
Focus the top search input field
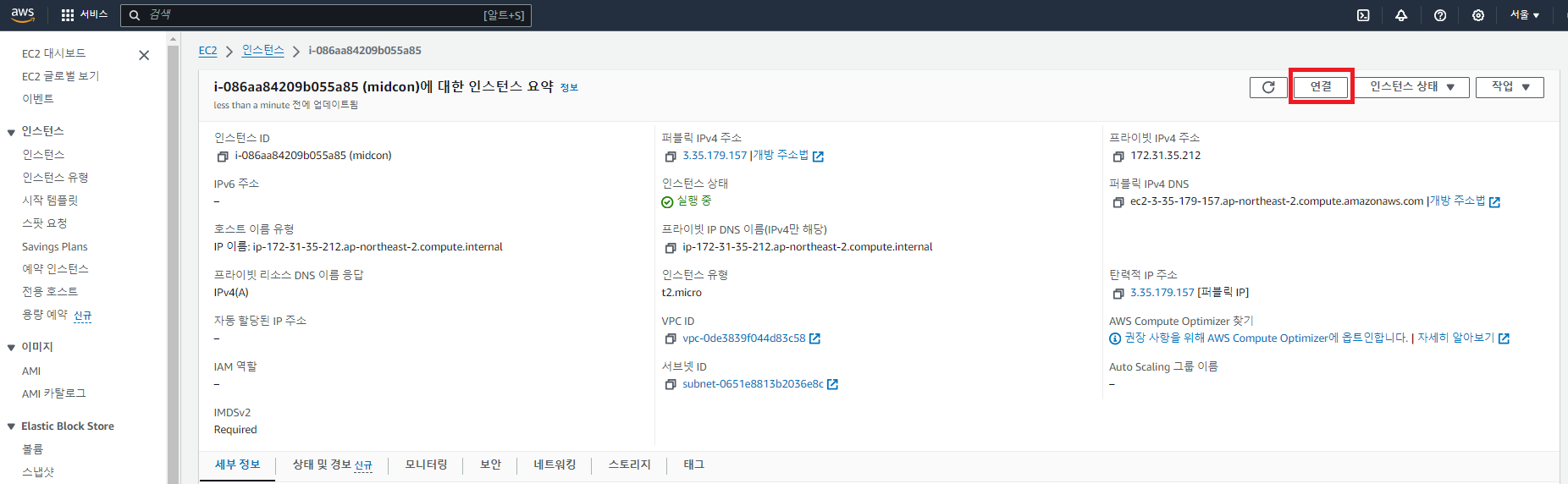pyautogui.click(x=326, y=15)
